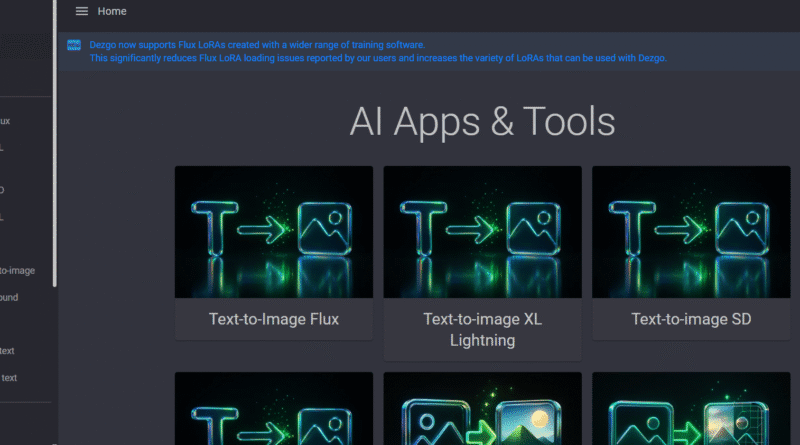This screenshot has width=800, height=445.
Task: Click the Text-to-Image Flux label
Action: pyautogui.click(x=274, y=319)
